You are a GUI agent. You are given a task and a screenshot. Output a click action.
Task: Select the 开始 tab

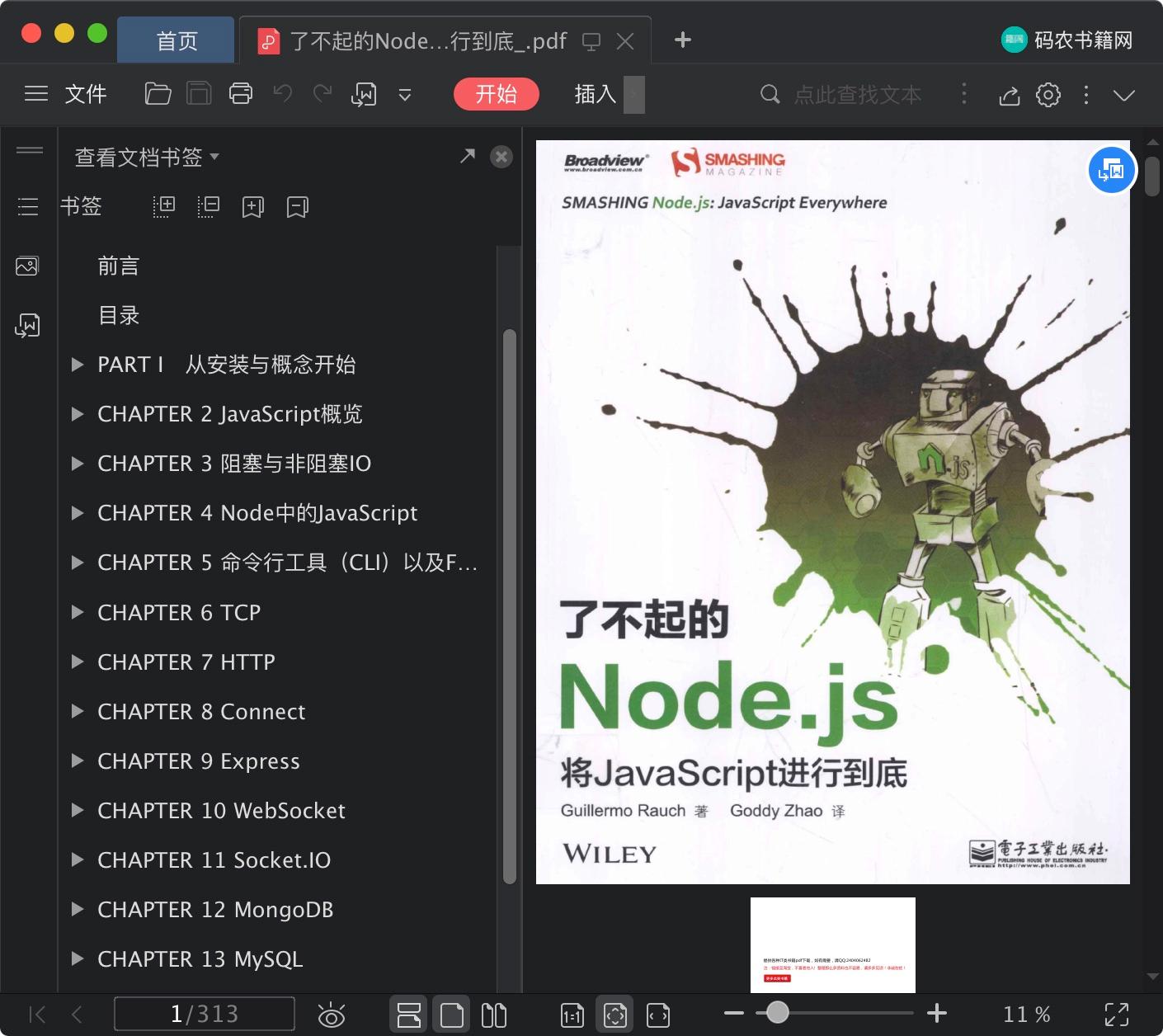pyautogui.click(x=497, y=94)
